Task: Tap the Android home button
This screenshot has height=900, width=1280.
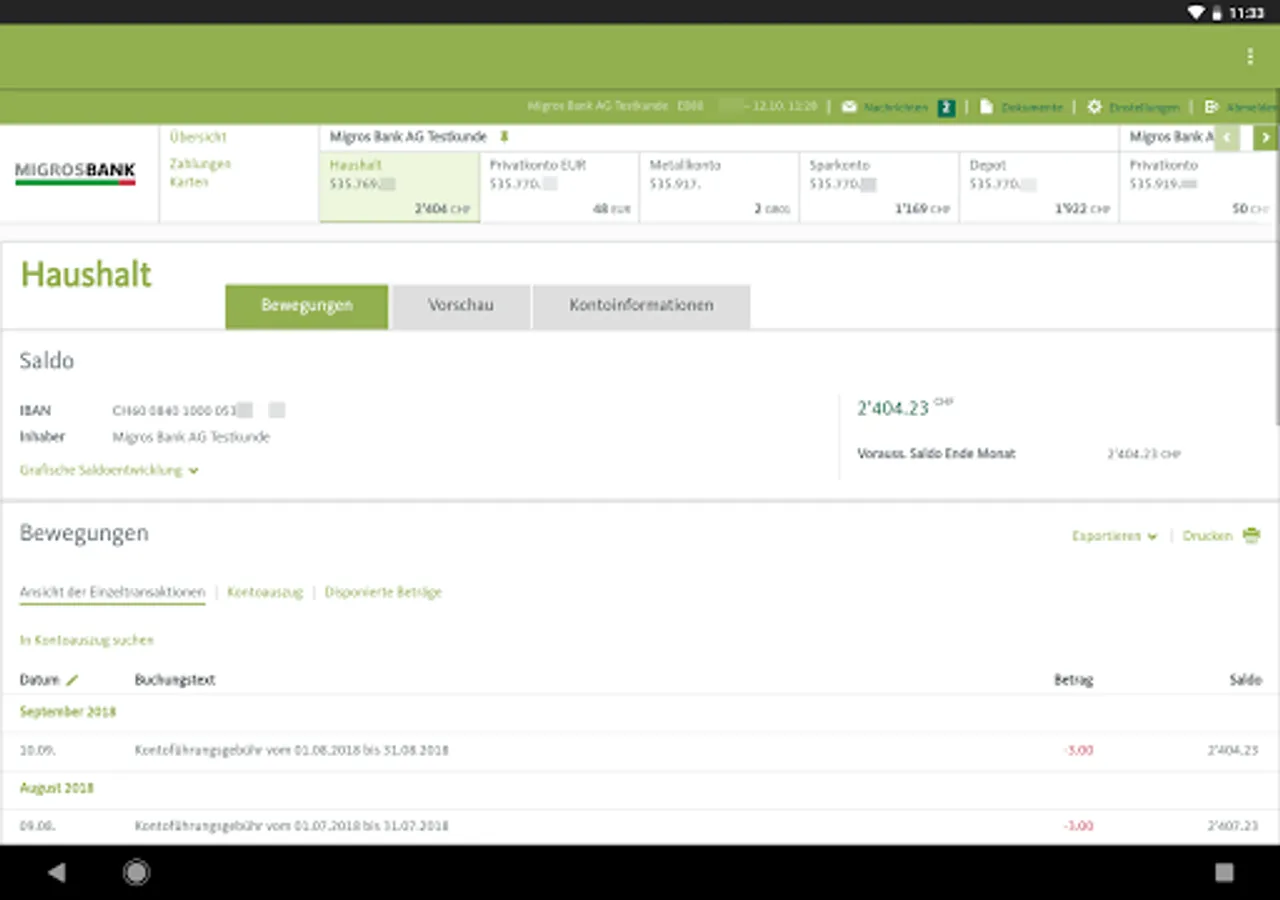Action: pyautogui.click(x=136, y=872)
